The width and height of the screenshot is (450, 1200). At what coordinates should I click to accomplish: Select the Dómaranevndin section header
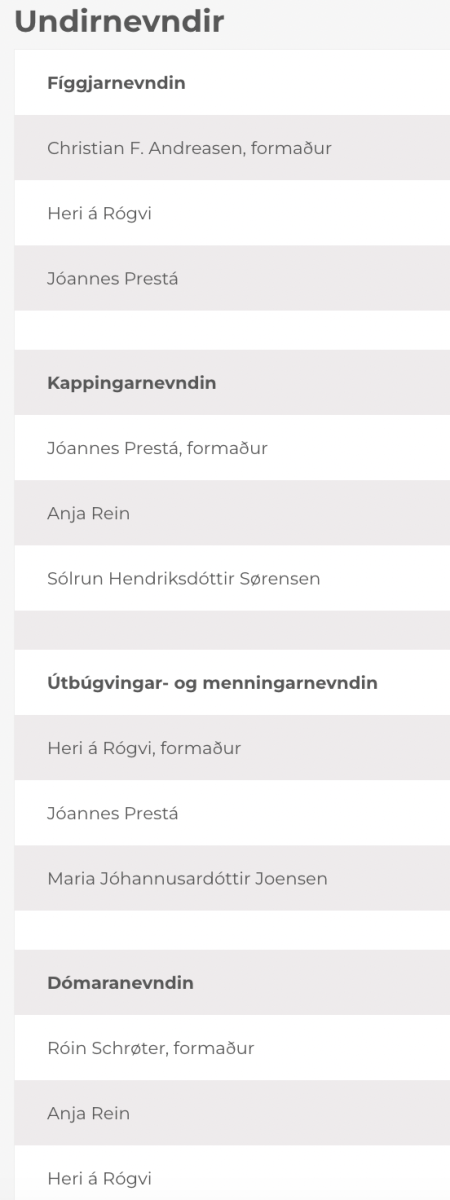232,982
